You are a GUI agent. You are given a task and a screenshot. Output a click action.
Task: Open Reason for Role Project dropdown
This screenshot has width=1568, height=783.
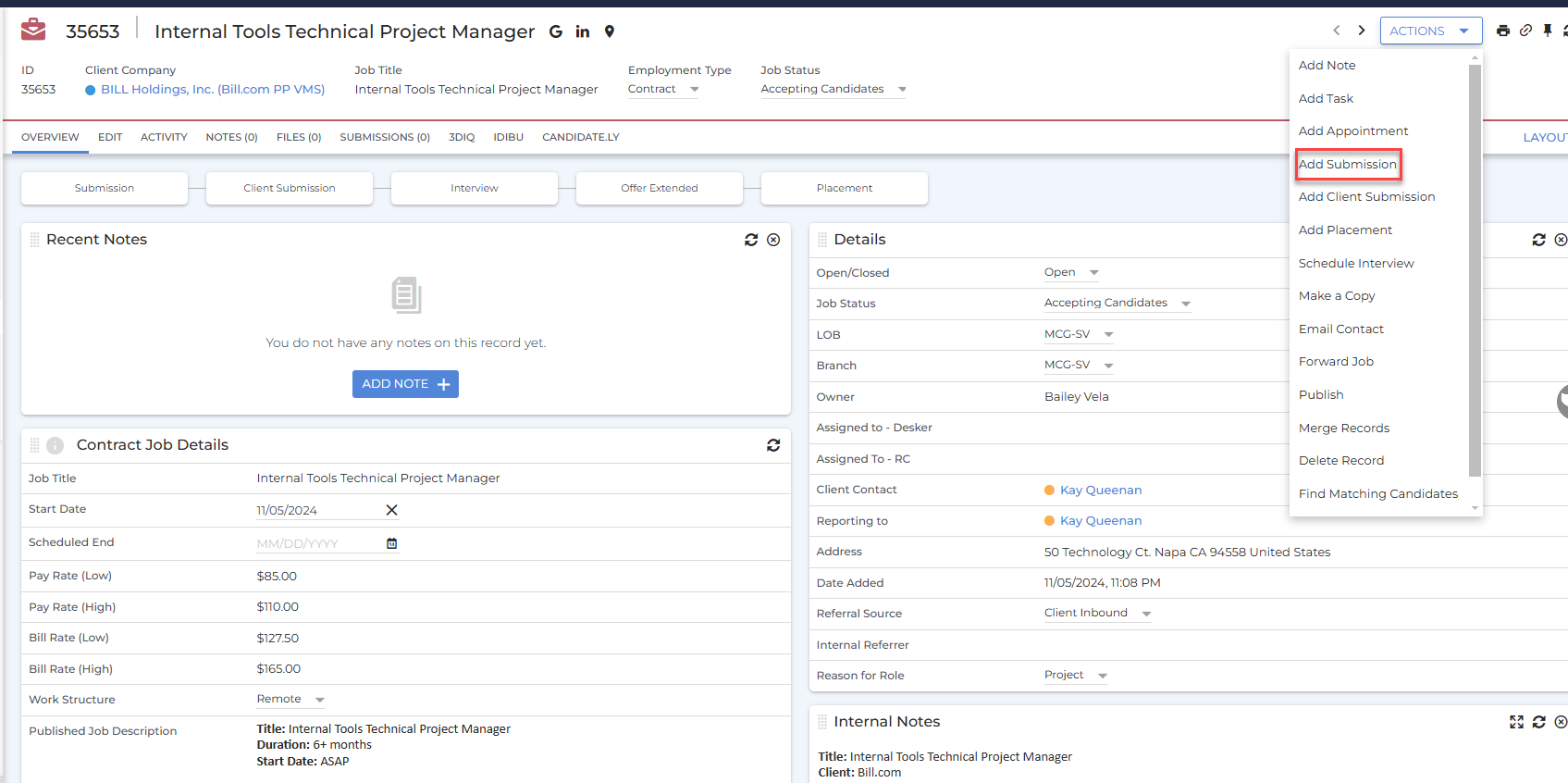pos(1076,676)
